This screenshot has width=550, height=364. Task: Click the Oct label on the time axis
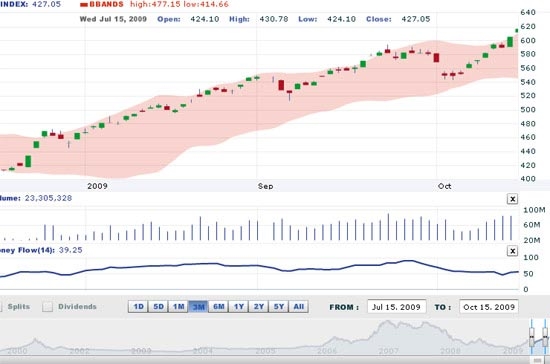click(444, 186)
